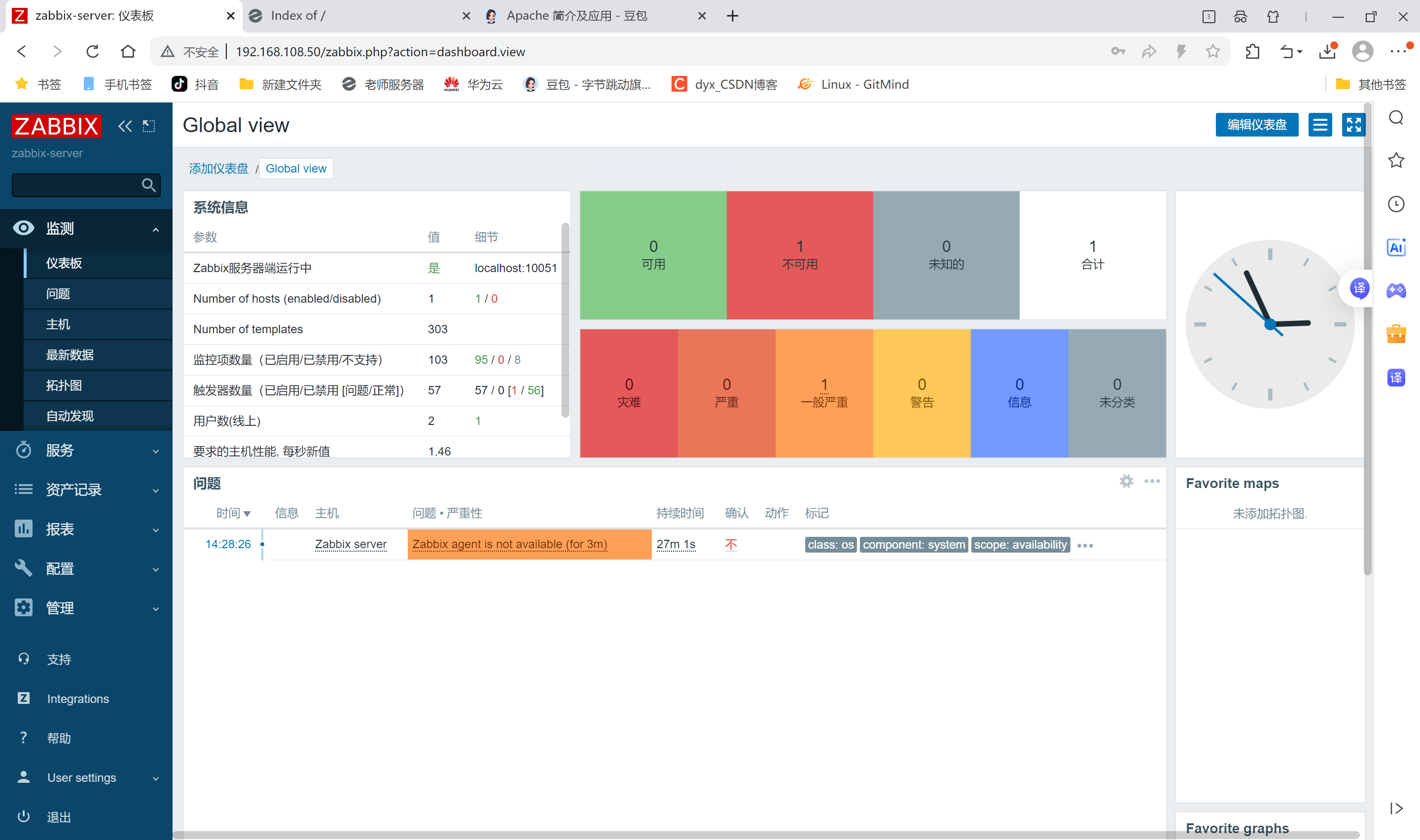Open the 最新数据 menu item
The image size is (1420, 840).
(x=70, y=355)
